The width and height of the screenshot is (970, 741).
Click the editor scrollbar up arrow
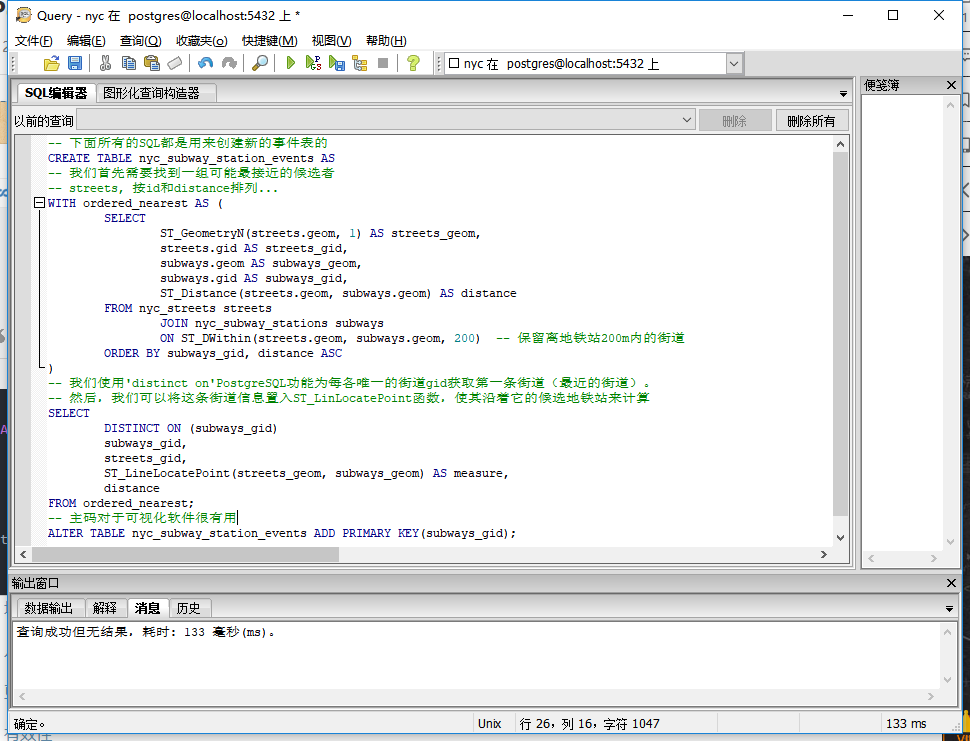pyautogui.click(x=840, y=144)
